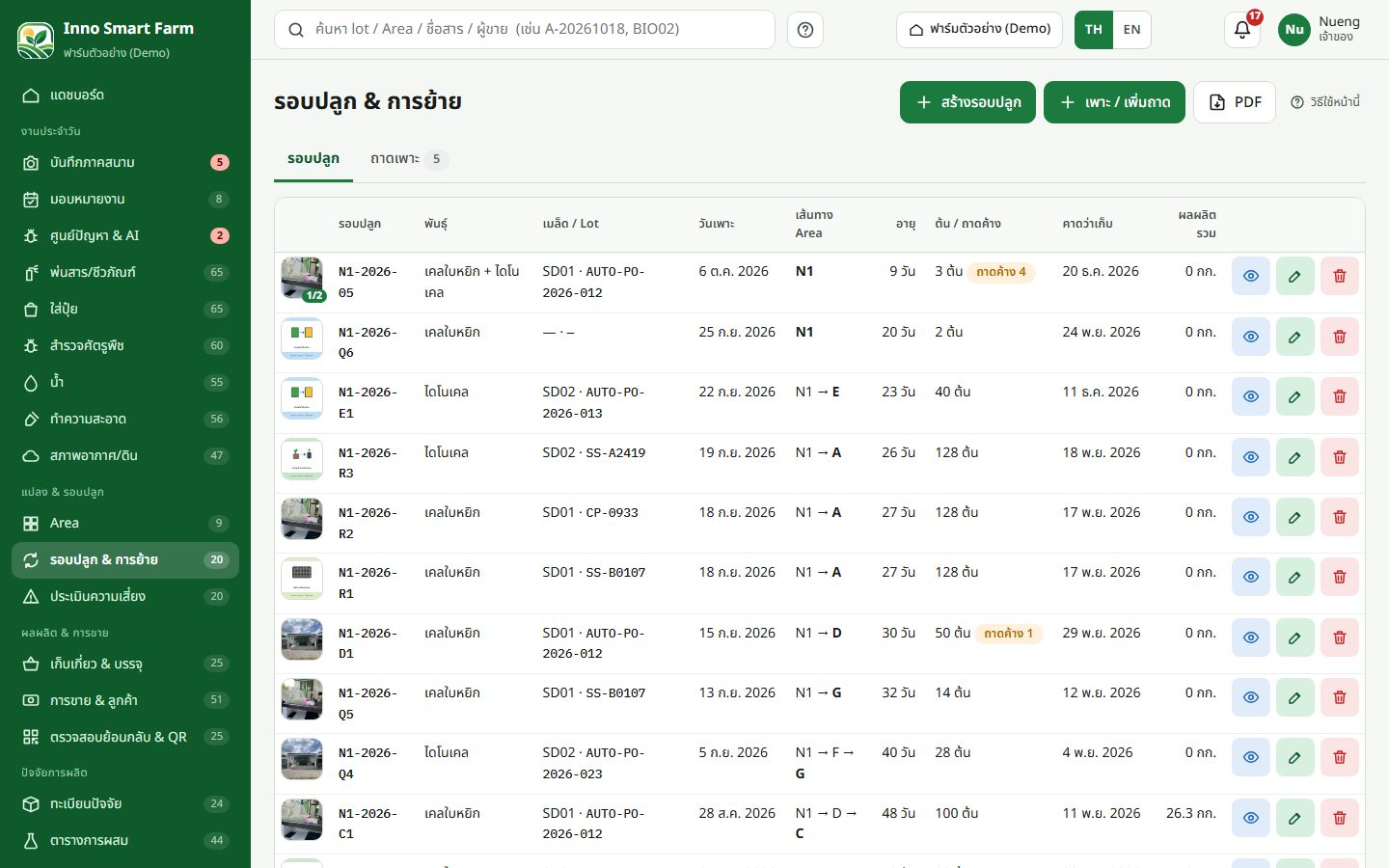The image size is (1389, 868).
Task: Open พ่นสาร/ชีวภัณฑ์ sidebar item
Action: (x=125, y=272)
